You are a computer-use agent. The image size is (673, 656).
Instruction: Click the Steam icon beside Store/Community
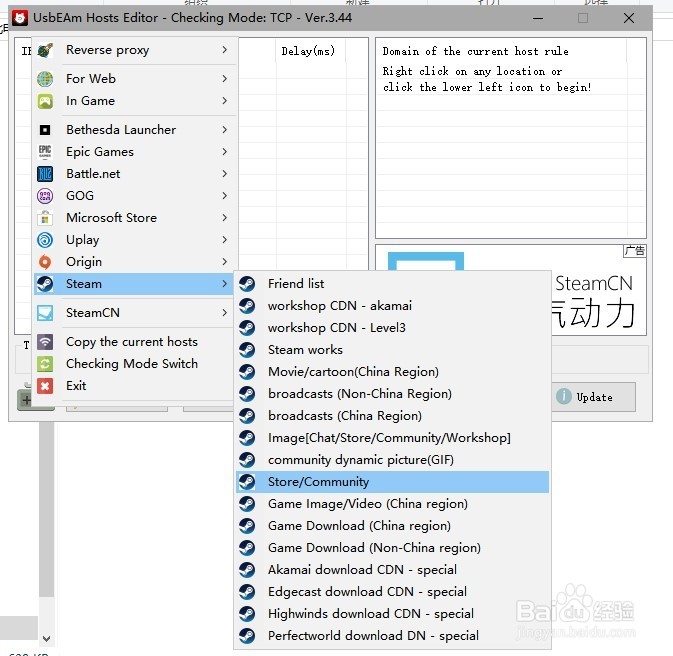247,482
